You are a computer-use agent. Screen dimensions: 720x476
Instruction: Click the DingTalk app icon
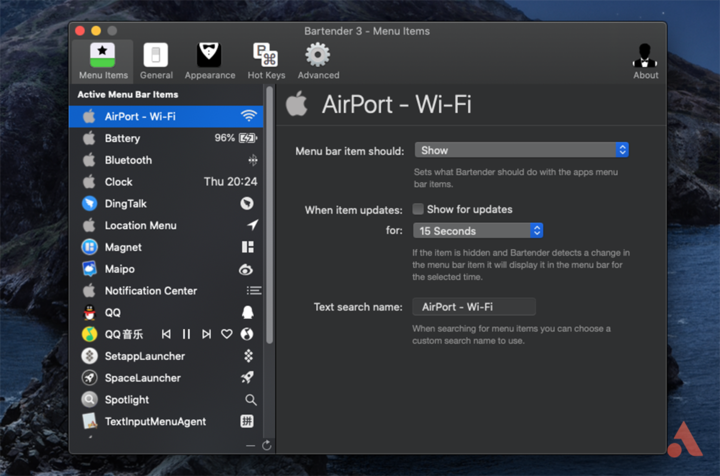point(89,203)
